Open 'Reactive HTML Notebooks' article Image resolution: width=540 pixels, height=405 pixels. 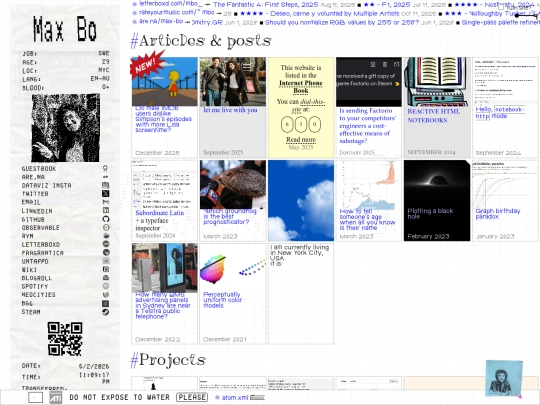coord(434,116)
